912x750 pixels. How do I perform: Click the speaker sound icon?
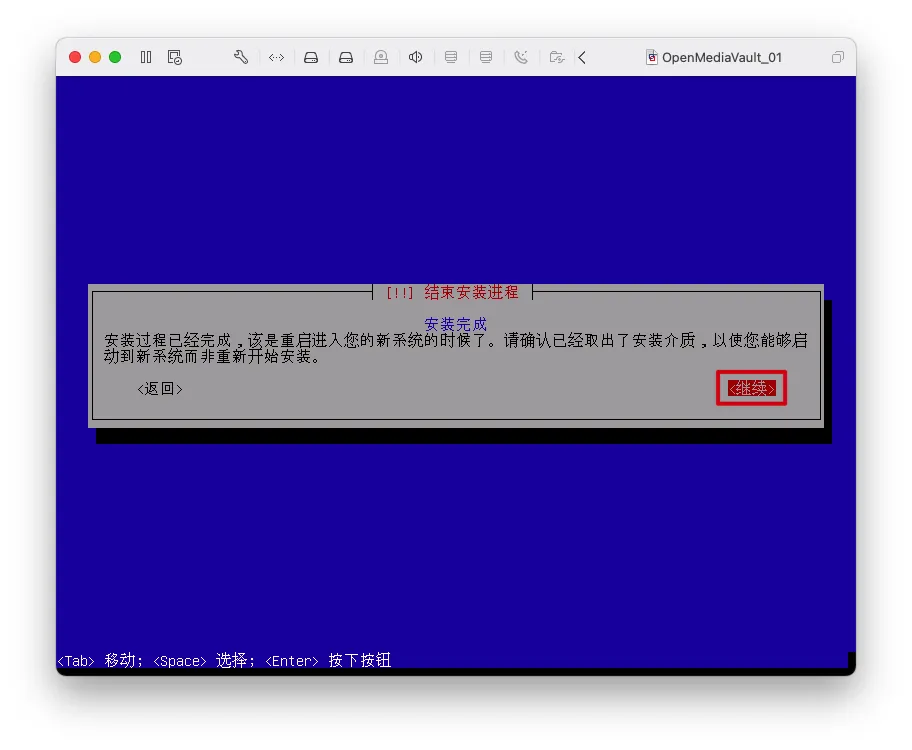pyautogui.click(x=415, y=57)
